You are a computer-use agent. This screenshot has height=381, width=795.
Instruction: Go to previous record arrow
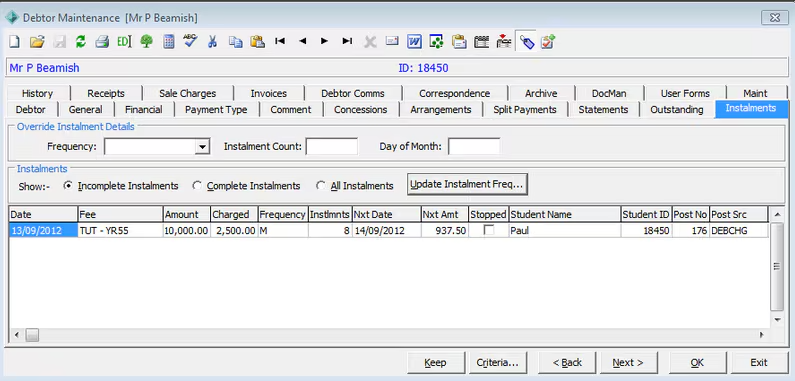[x=303, y=42]
